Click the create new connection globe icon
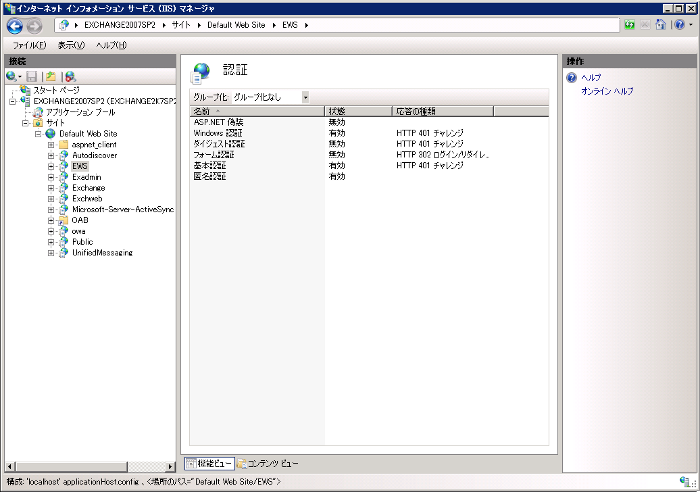Screen dimensions: 700x492 pyautogui.click(x=12, y=77)
